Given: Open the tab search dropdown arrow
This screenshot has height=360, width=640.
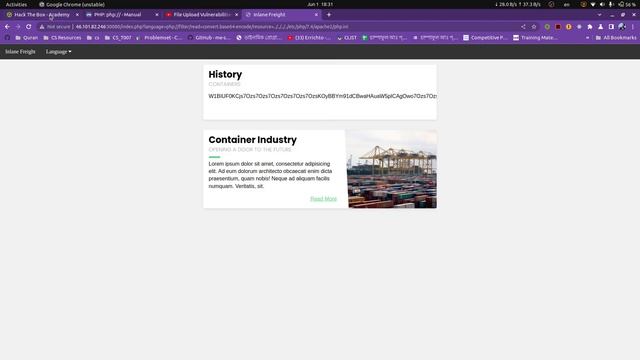Looking at the screenshot, I should pos(599,15).
